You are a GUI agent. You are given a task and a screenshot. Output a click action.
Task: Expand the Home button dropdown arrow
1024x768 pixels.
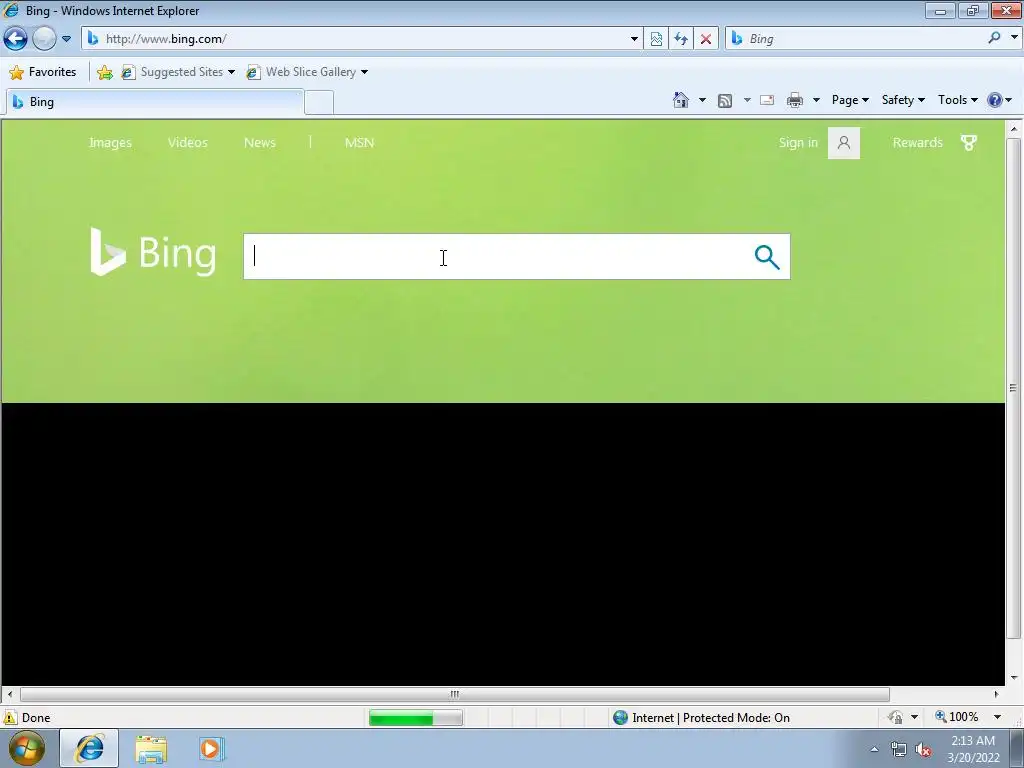702,100
